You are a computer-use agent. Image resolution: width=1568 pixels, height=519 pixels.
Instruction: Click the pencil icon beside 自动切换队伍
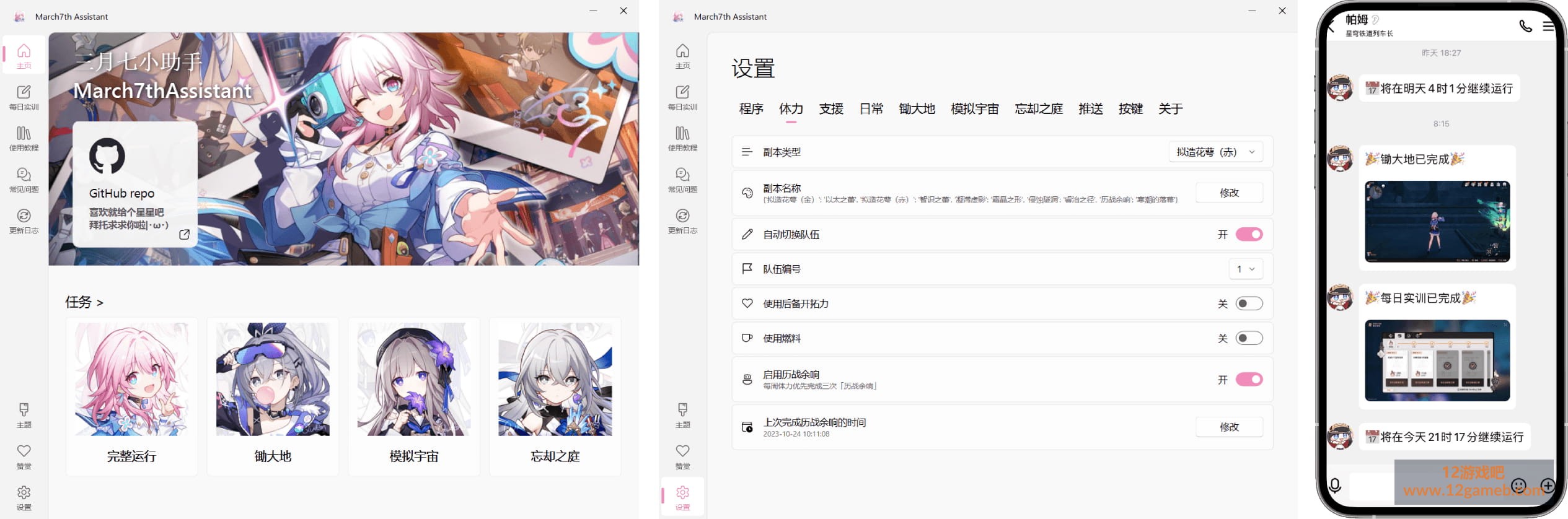point(747,234)
